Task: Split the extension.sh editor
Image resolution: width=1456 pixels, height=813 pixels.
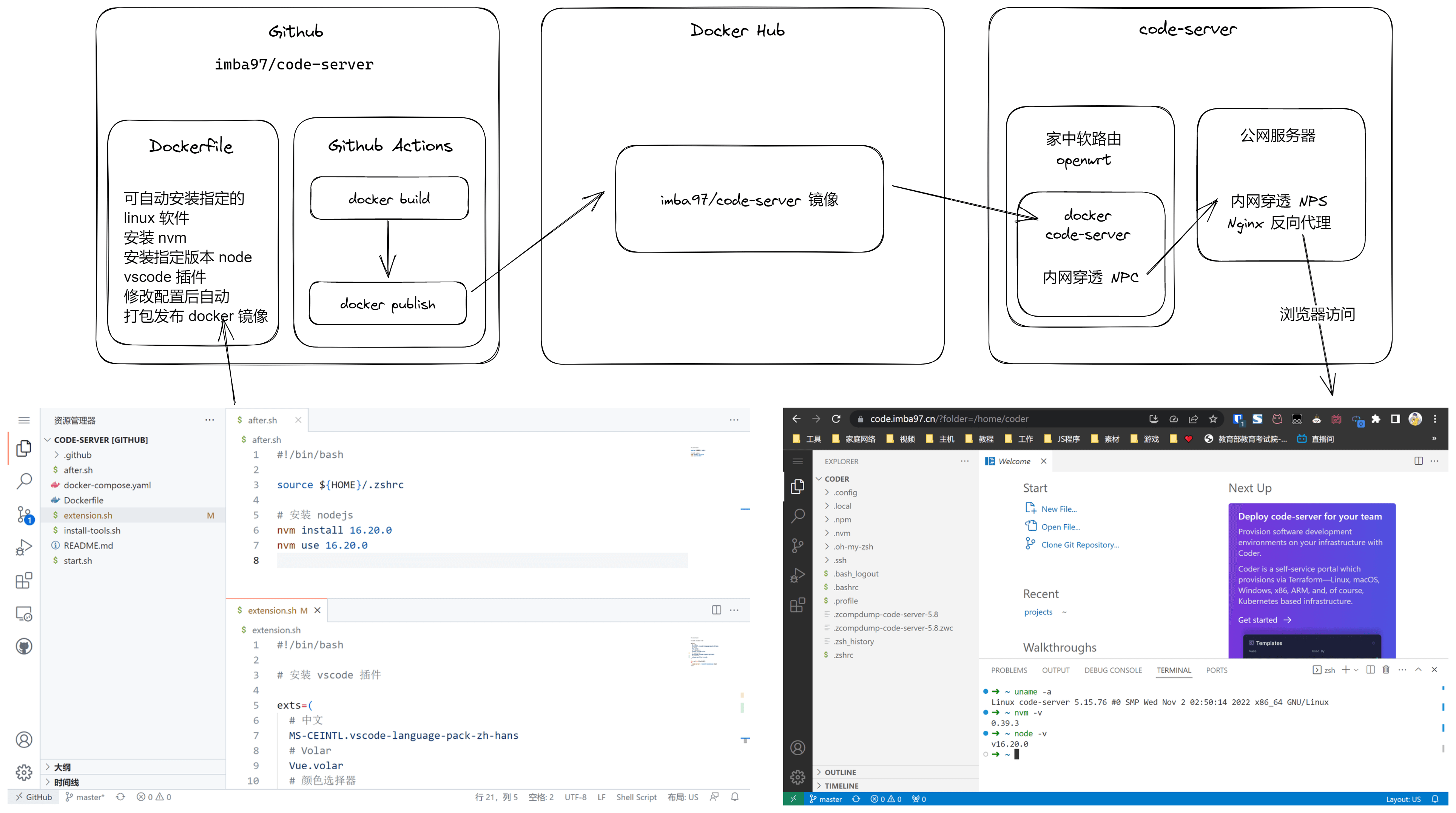Action: point(716,610)
